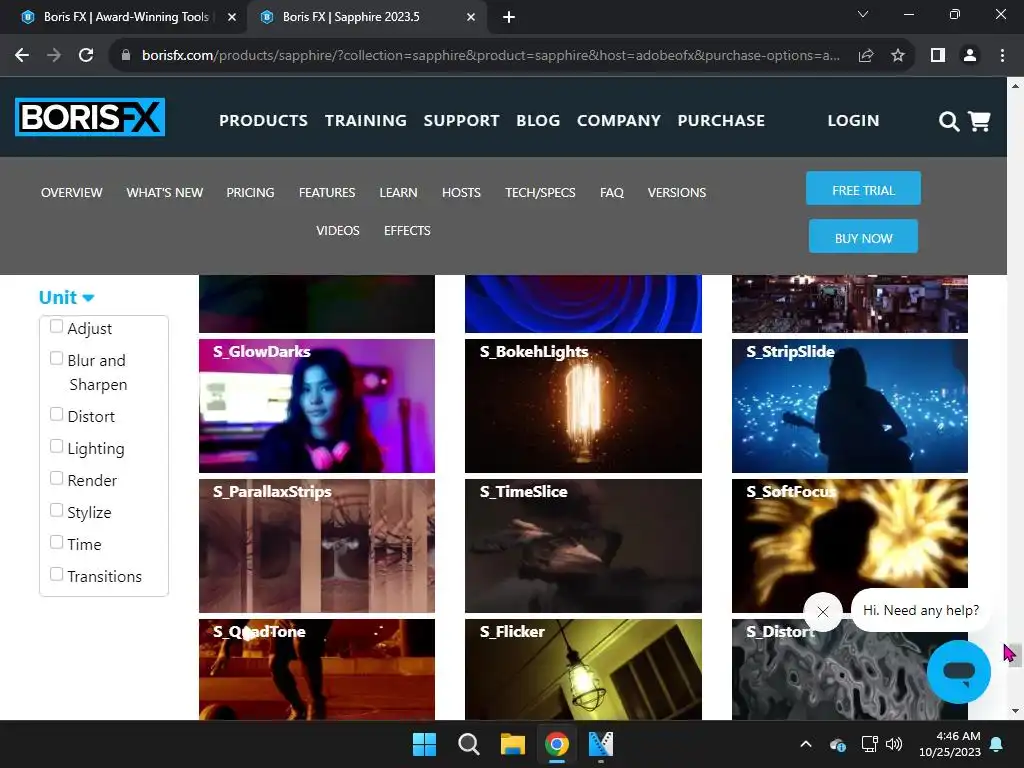Open the SUPPORT menu
The width and height of the screenshot is (1024, 768).
click(461, 121)
